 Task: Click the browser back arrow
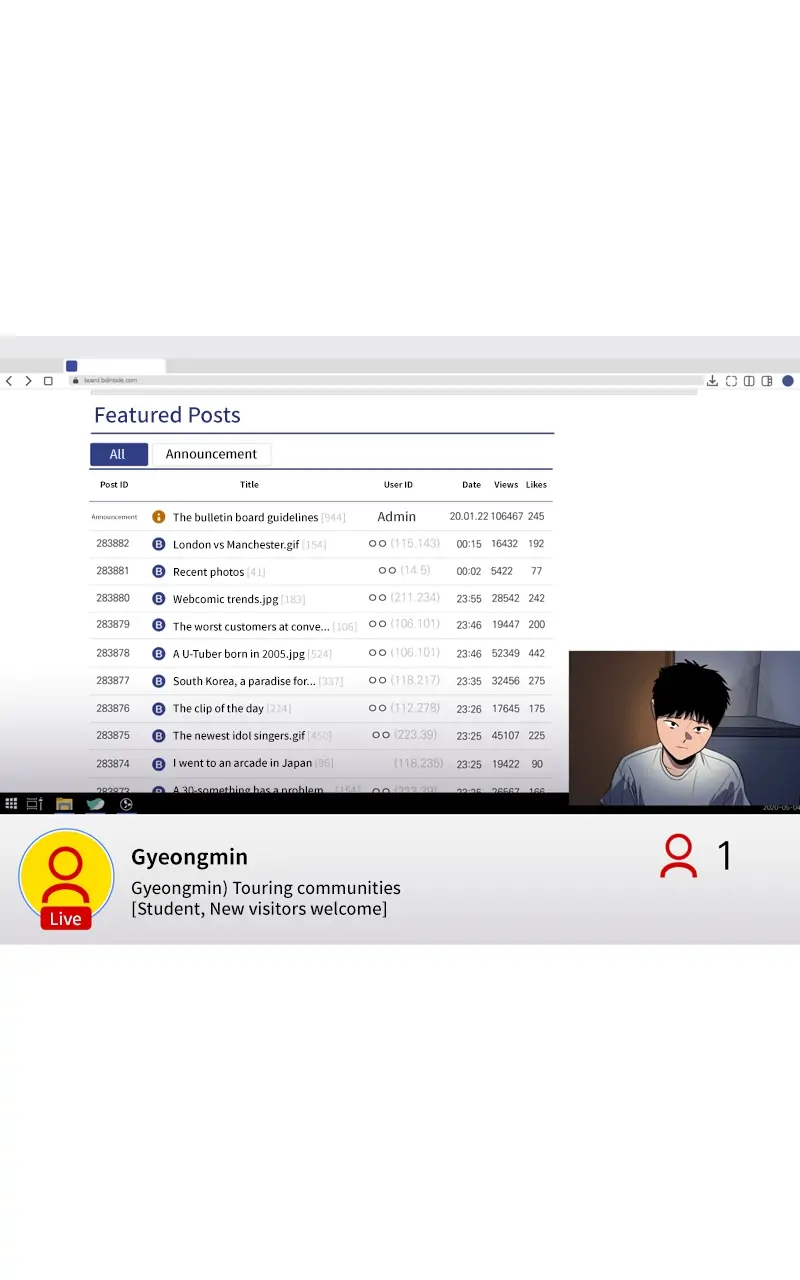9,381
